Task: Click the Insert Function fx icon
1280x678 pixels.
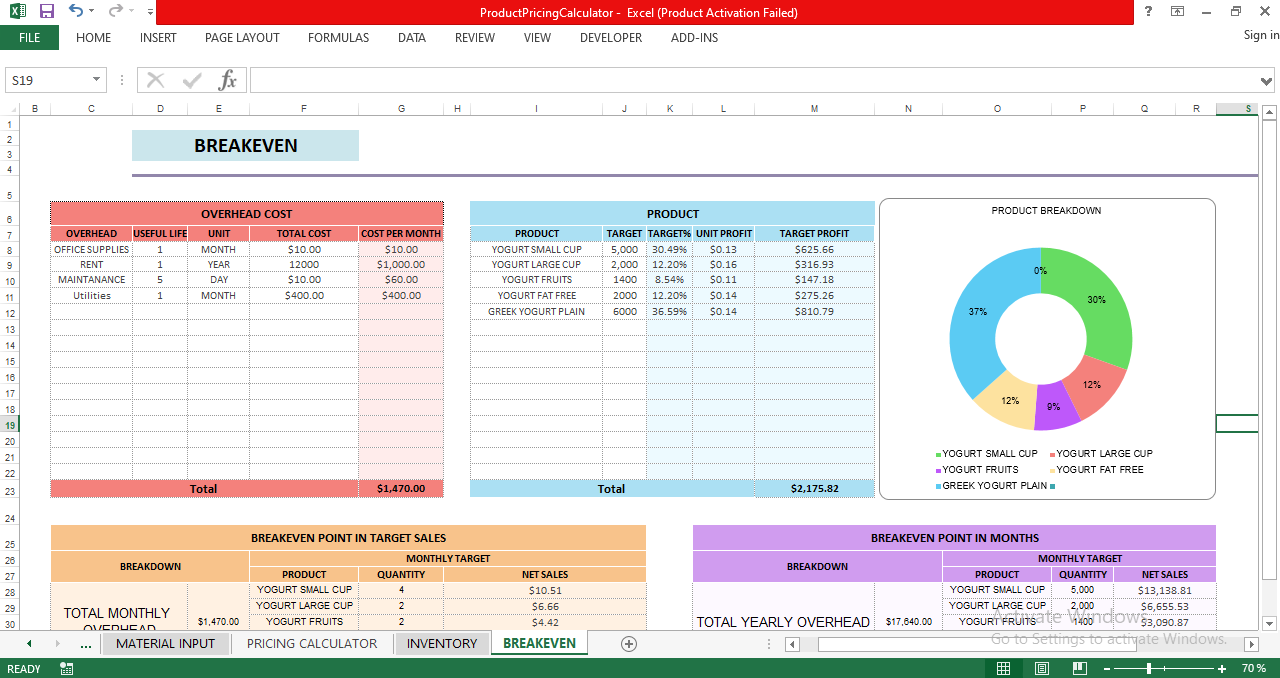Action: point(228,80)
